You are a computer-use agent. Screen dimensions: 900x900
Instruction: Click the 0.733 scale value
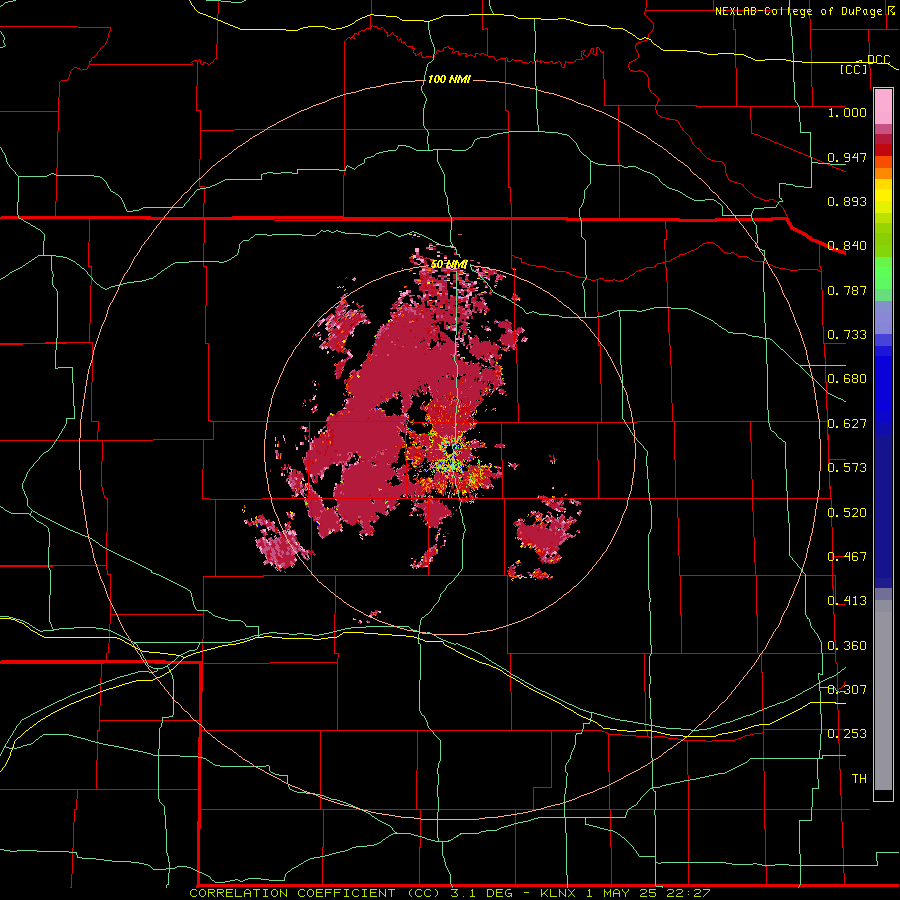click(847, 335)
